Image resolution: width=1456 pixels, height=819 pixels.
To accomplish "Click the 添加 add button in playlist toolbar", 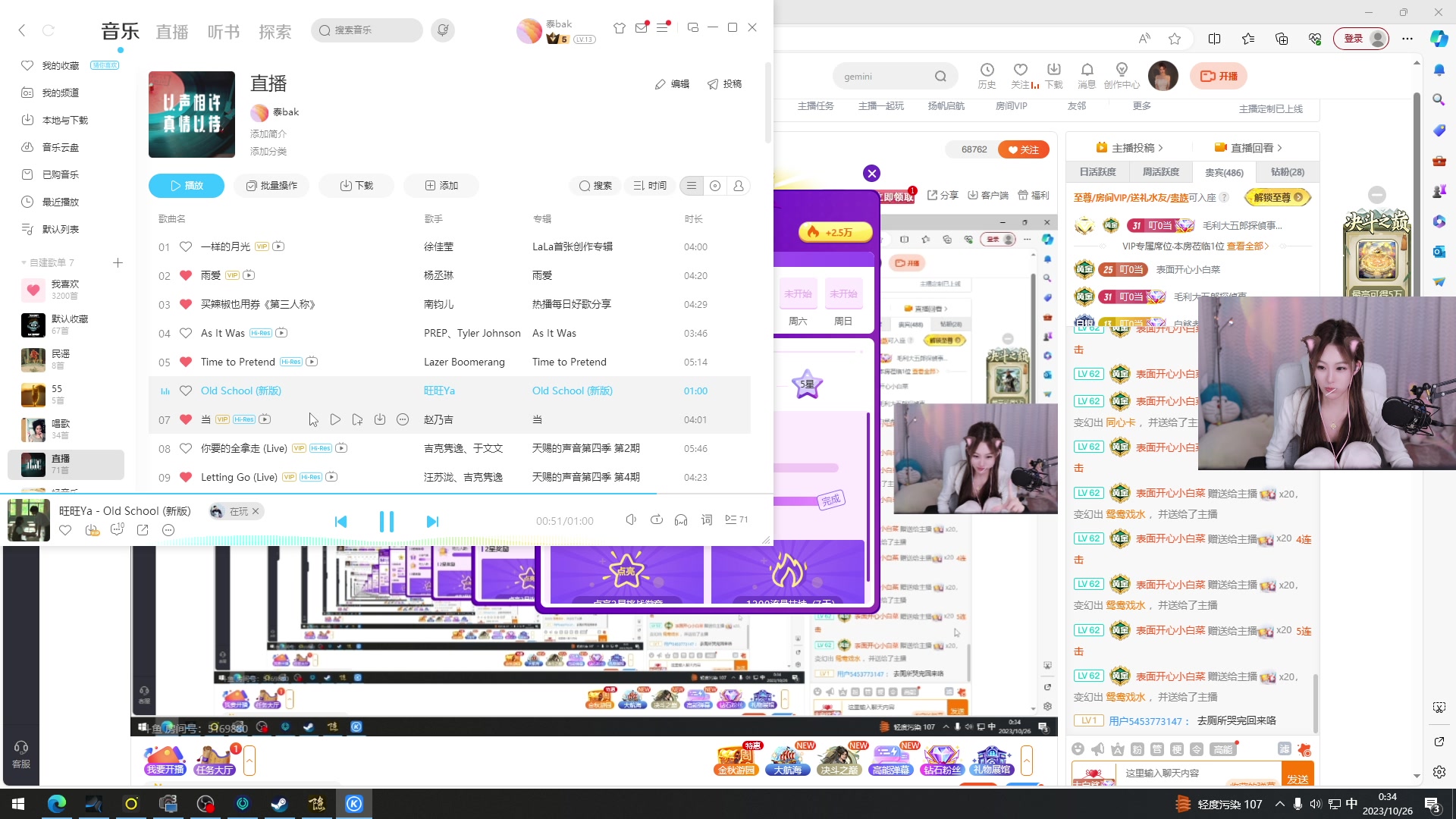I will pos(441,186).
